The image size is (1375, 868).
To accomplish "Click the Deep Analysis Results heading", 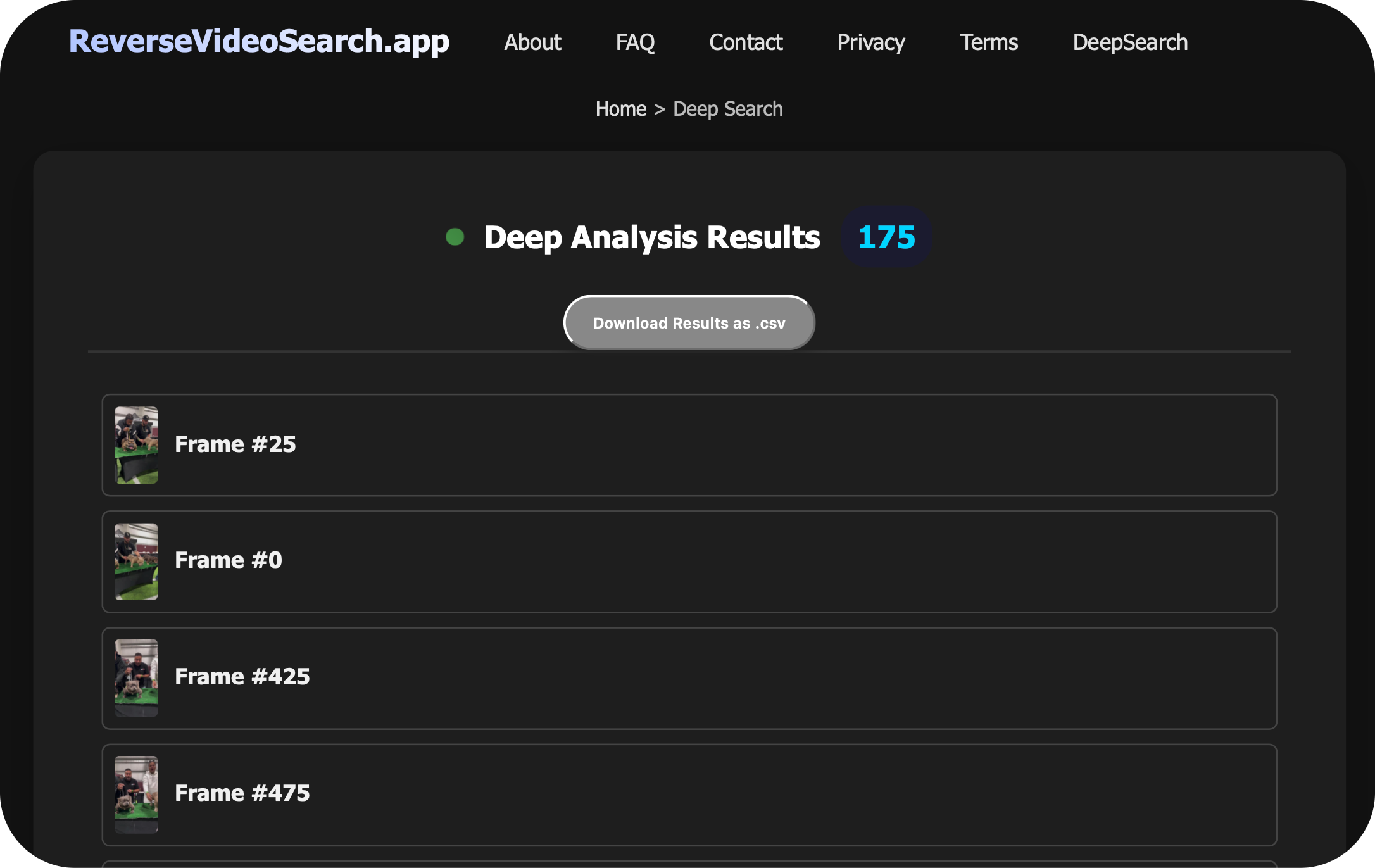I will (x=652, y=237).
